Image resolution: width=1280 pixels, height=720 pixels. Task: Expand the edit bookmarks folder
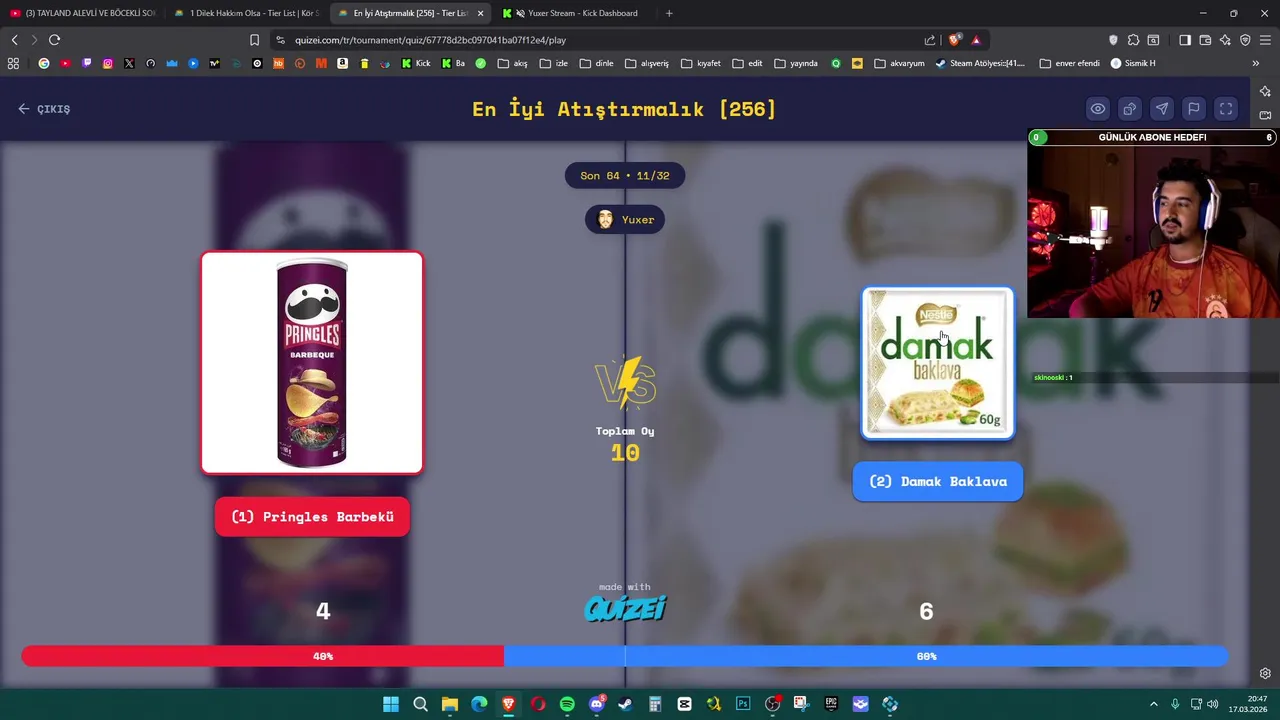coord(747,63)
